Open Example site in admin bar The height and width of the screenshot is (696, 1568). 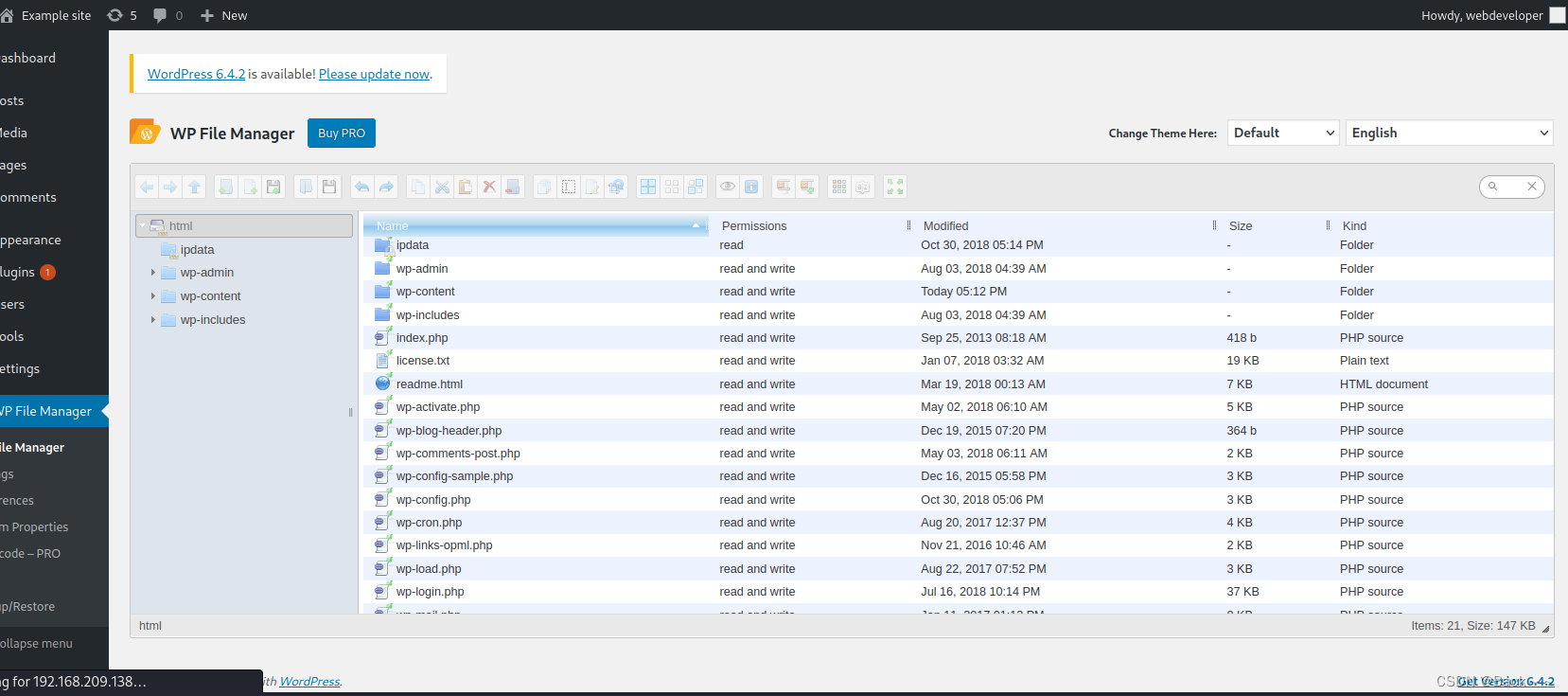click(46, 15)
